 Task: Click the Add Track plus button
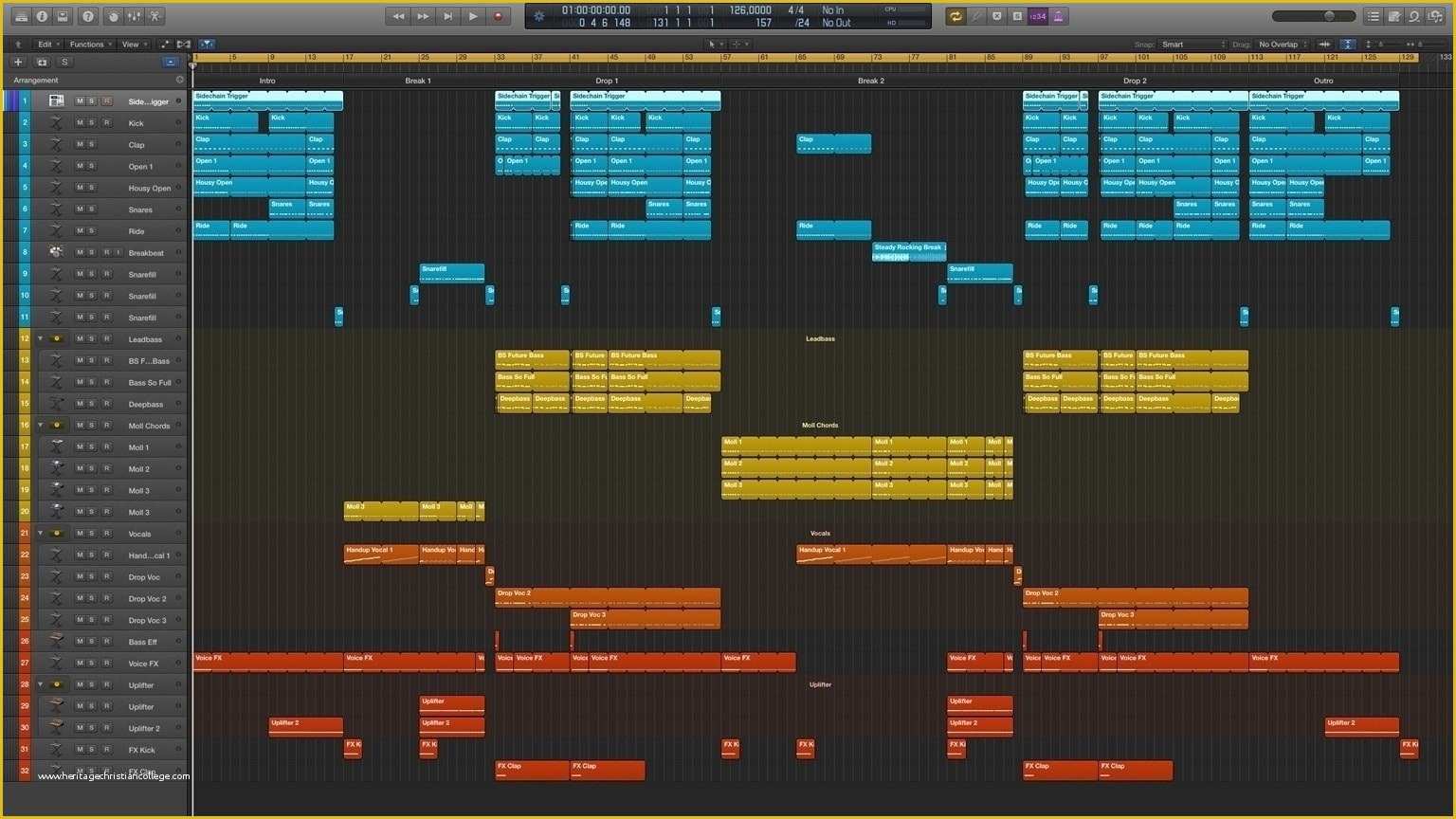coord(17,62)
